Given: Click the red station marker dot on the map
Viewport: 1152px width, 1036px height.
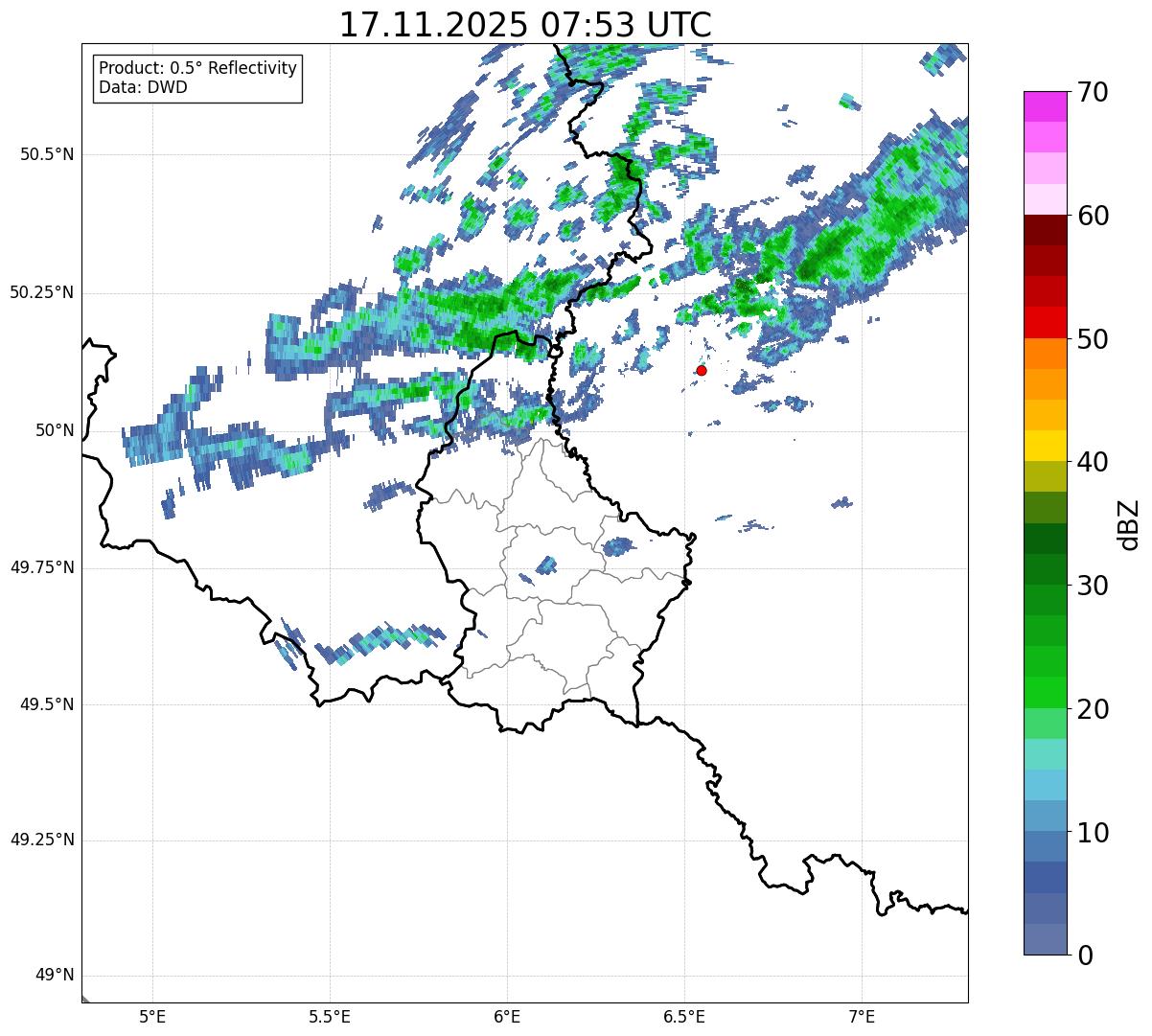Looking at the screenshot, I should [x=702, y=370].
